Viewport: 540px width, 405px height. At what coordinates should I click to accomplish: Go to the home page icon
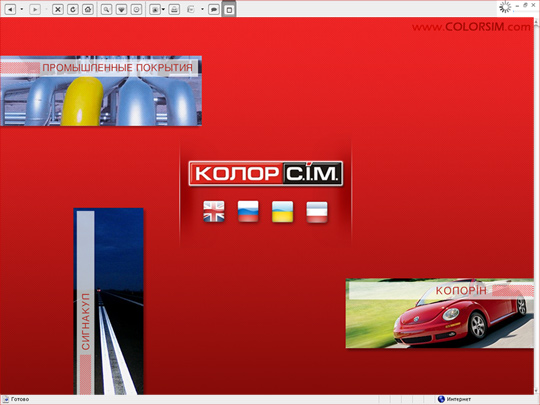tap(88, 9)
